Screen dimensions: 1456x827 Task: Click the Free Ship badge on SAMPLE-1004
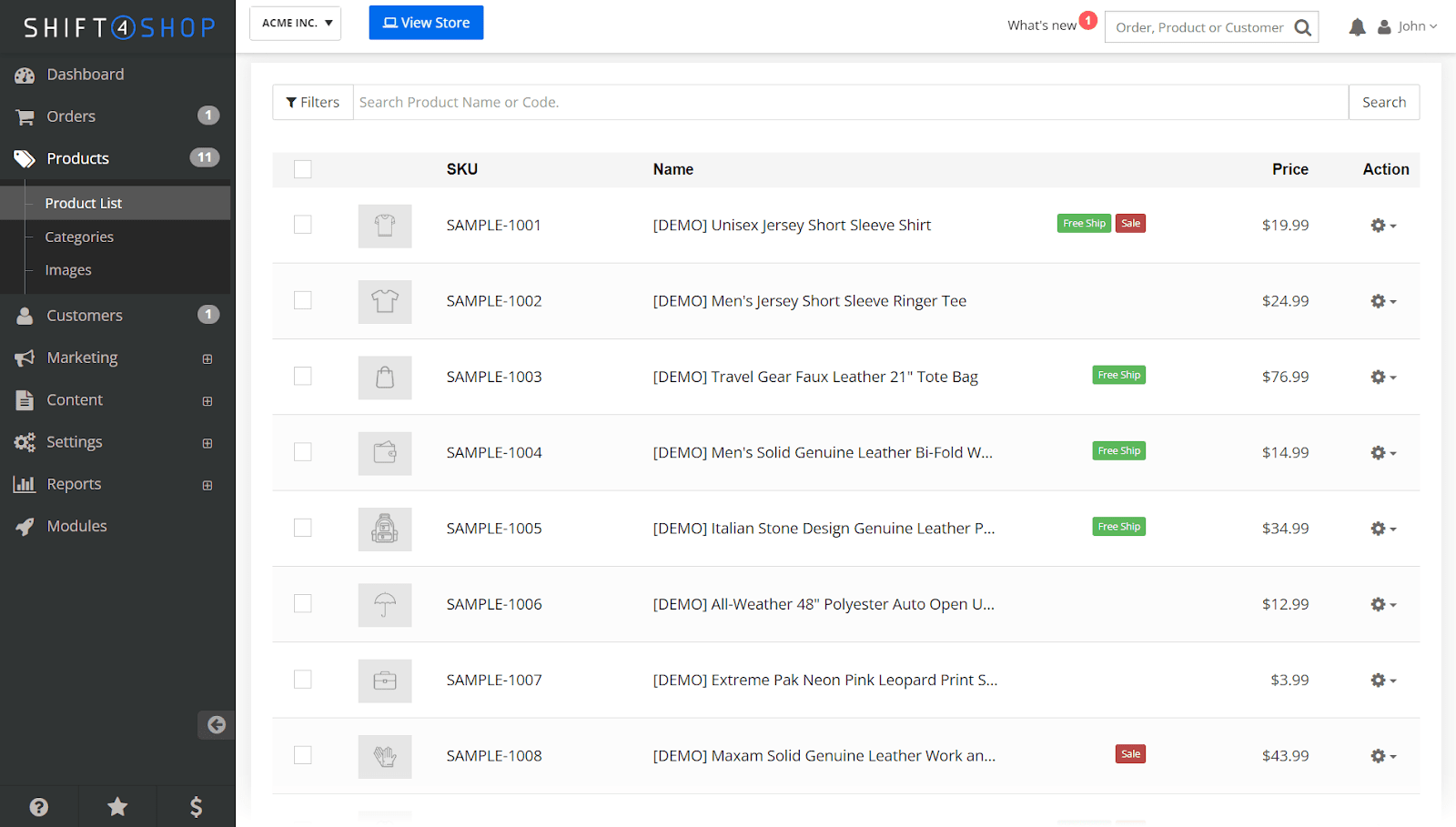pyautogui.click(x=1118, y=449)
